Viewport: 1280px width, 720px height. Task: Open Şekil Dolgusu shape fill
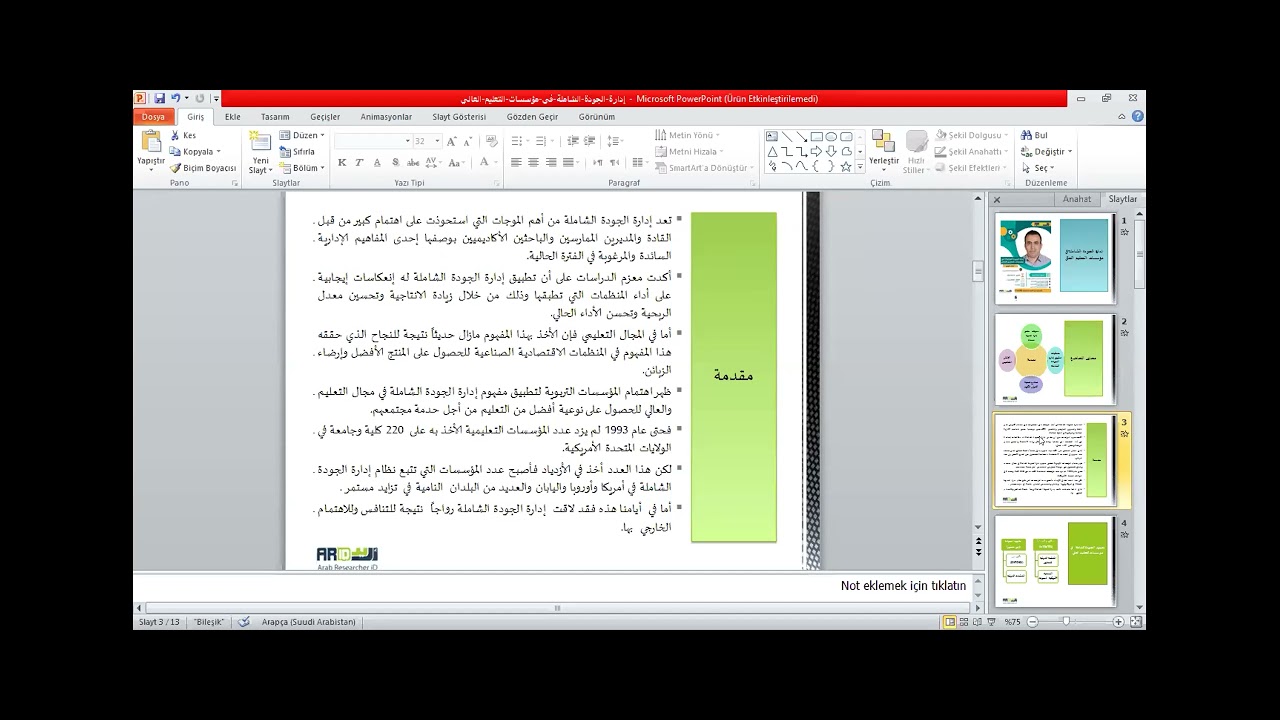(969, 135)
